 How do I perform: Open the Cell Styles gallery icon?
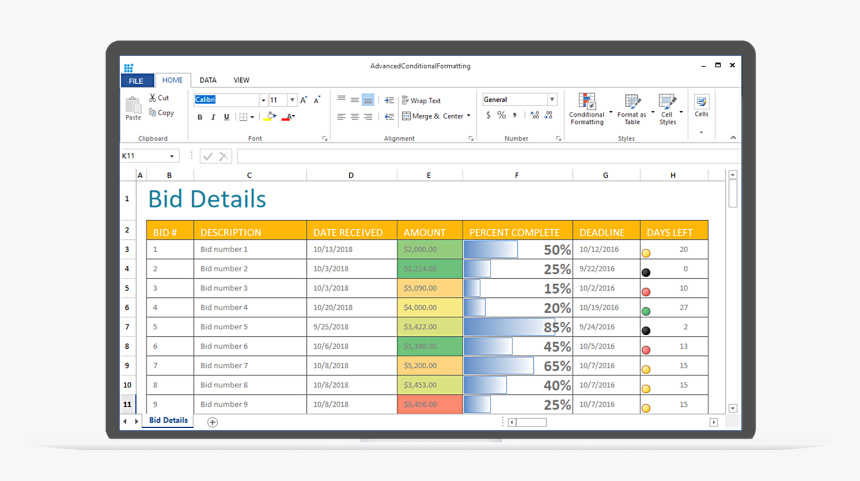point(667,101)
